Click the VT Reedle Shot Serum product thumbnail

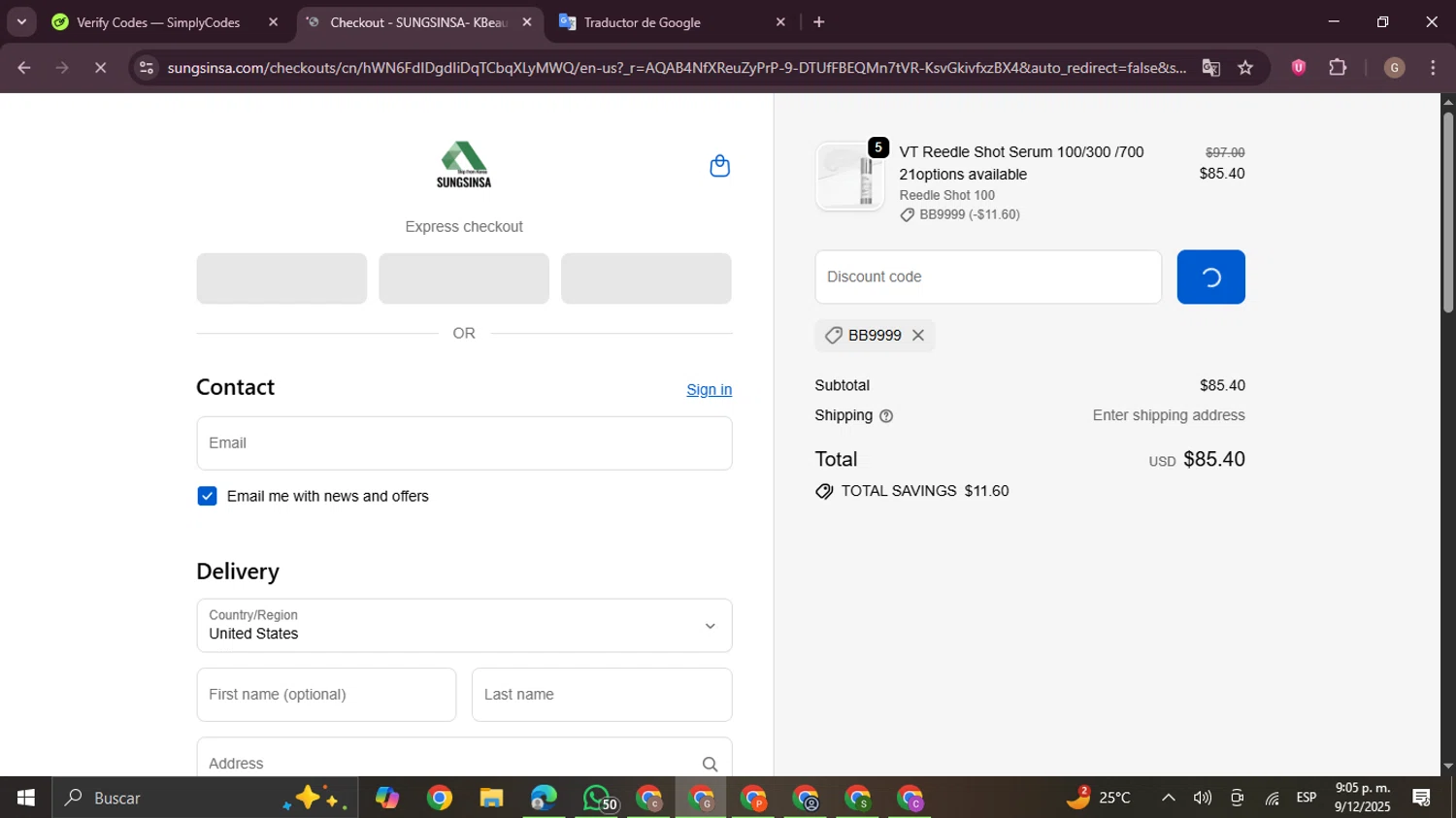pos(850,177)
